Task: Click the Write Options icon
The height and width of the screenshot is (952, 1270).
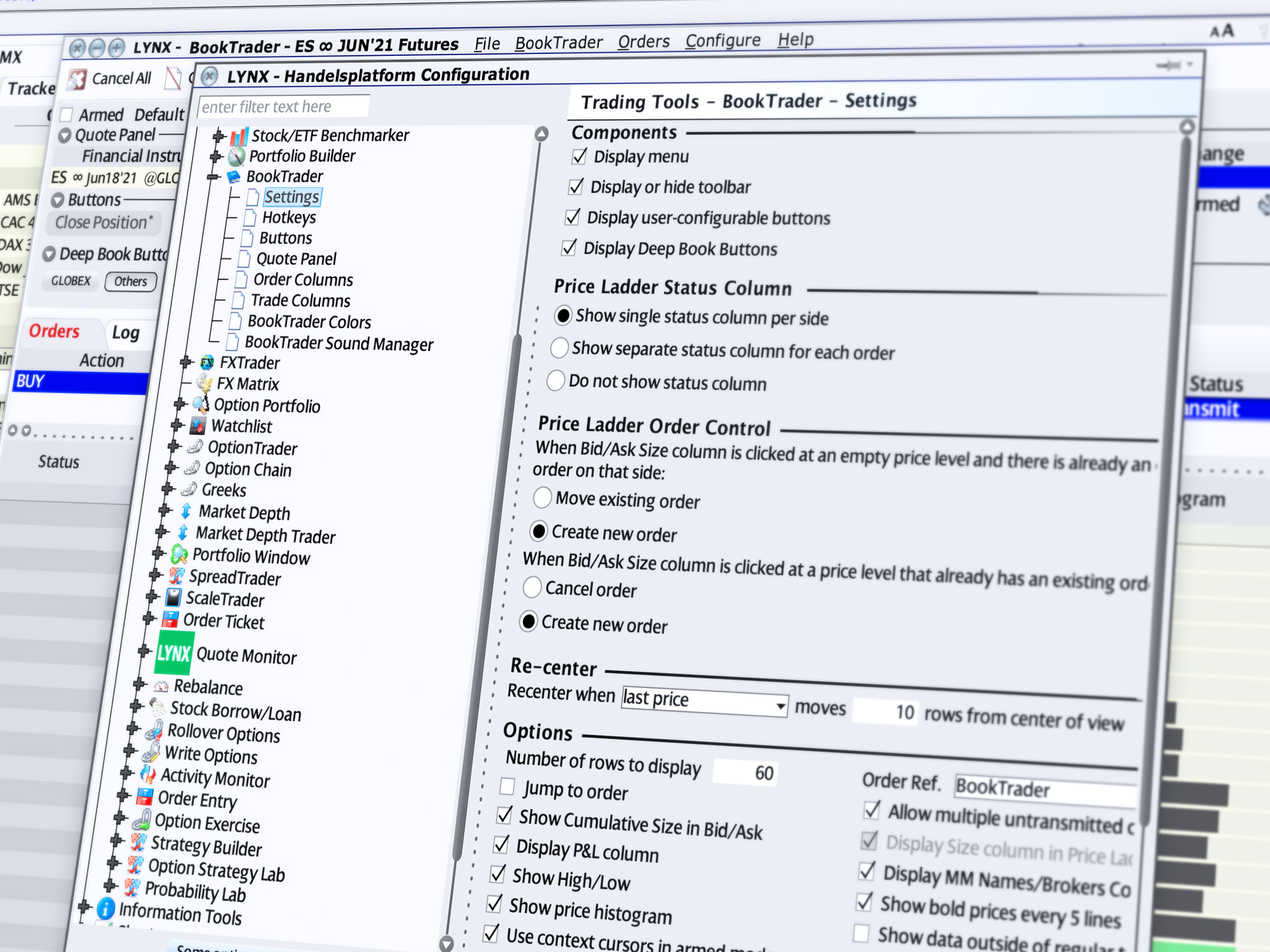Action: pos(150,752)
